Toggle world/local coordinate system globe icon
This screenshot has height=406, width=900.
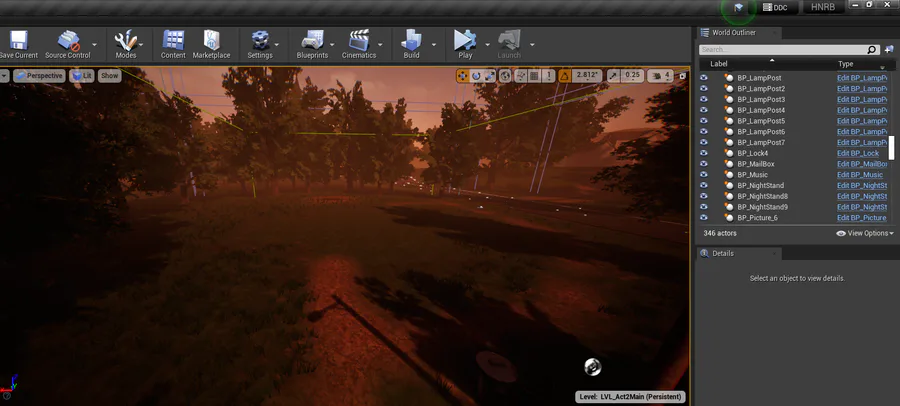tap(505, 76)
